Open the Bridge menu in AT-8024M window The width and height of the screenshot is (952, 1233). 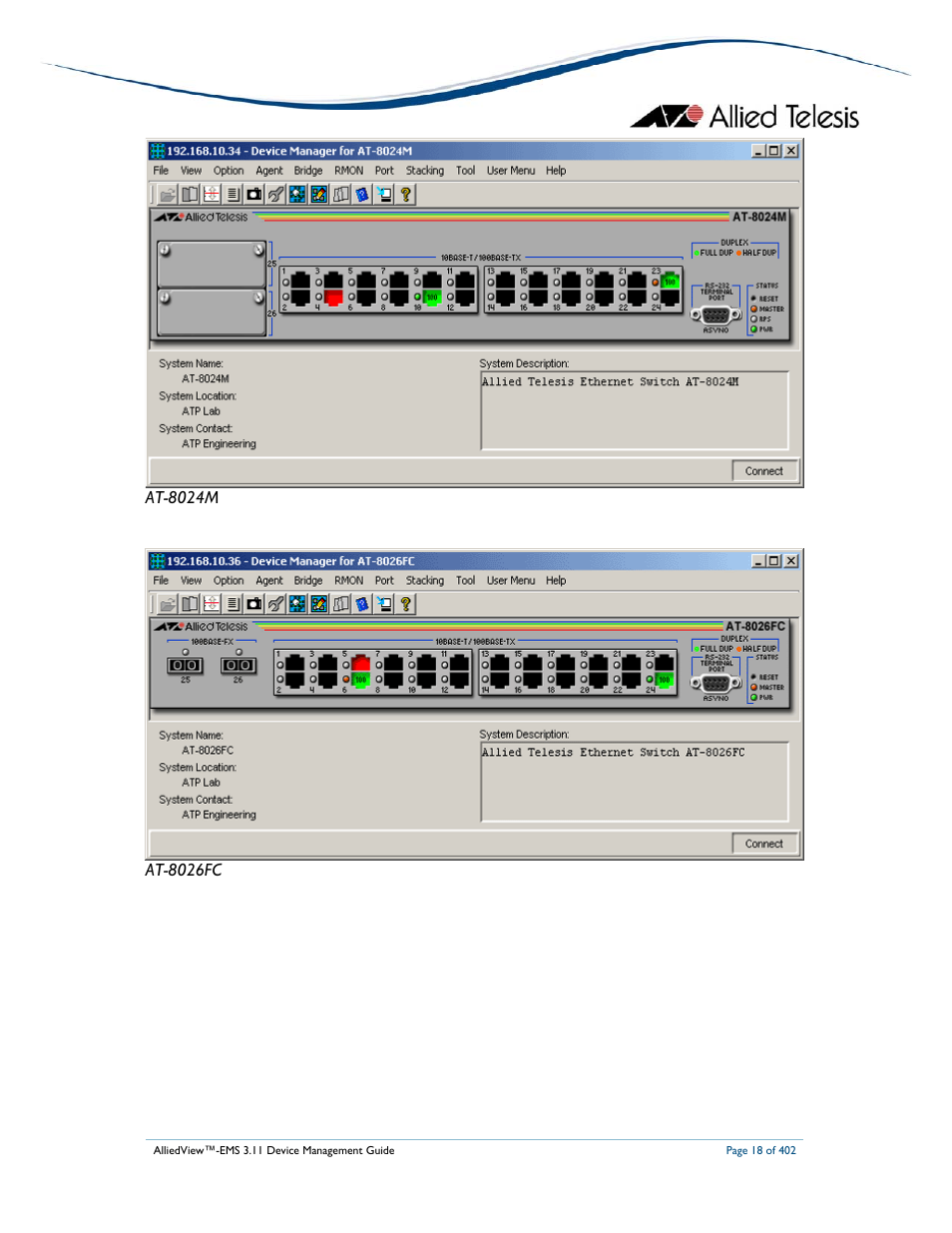308,171
